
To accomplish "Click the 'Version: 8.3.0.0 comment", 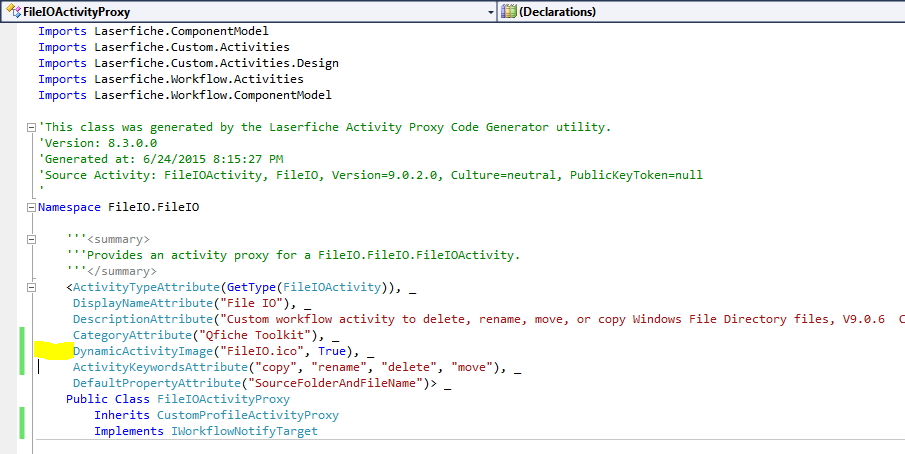I will (x=98, y=143).
